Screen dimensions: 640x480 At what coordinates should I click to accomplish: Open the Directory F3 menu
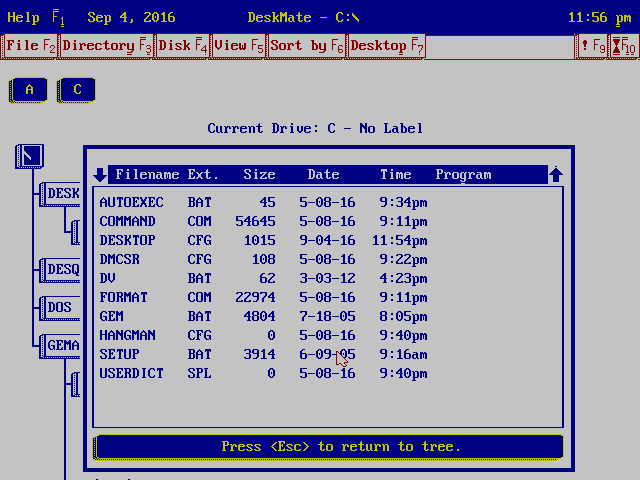(x=106, y=46)
